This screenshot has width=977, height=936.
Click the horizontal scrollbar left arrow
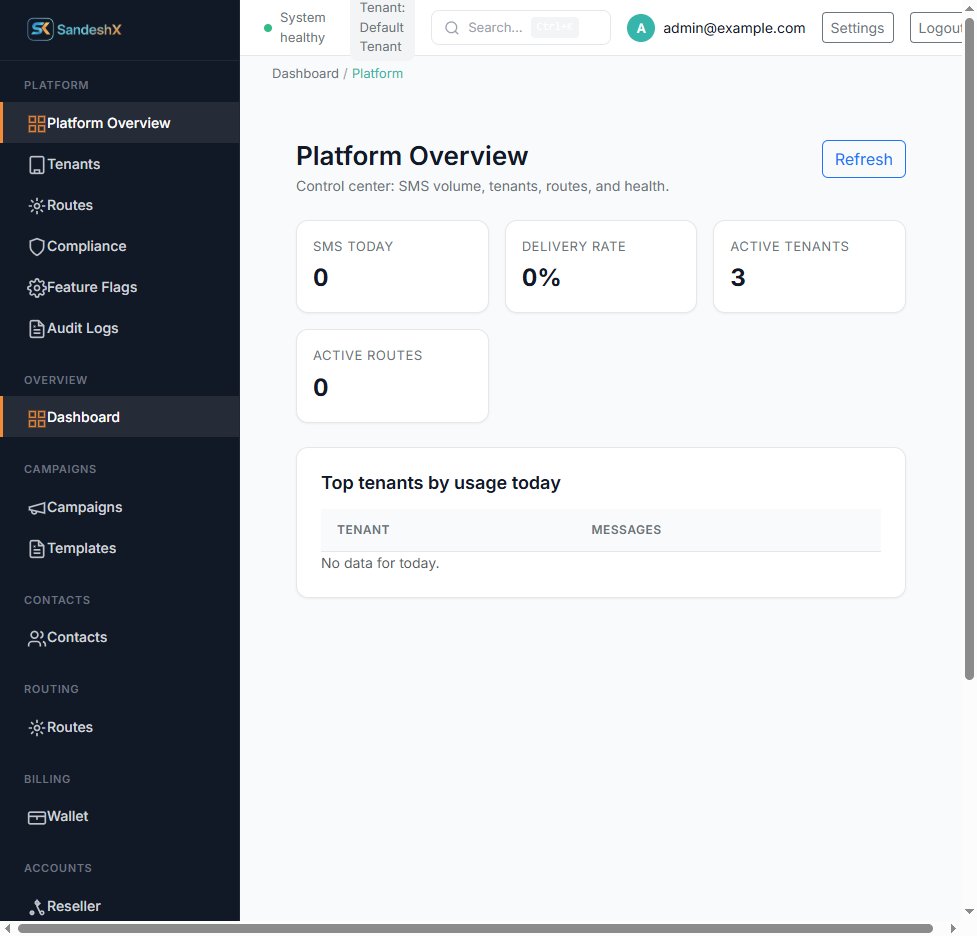7,929
